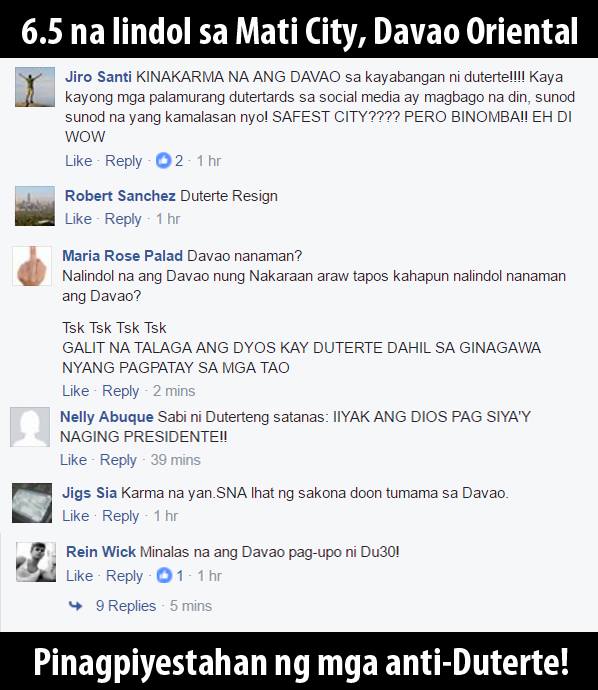The image size is (598, 690).
Task: Open Jiro Santi's profile picture
Action: (x=35, y=87)
